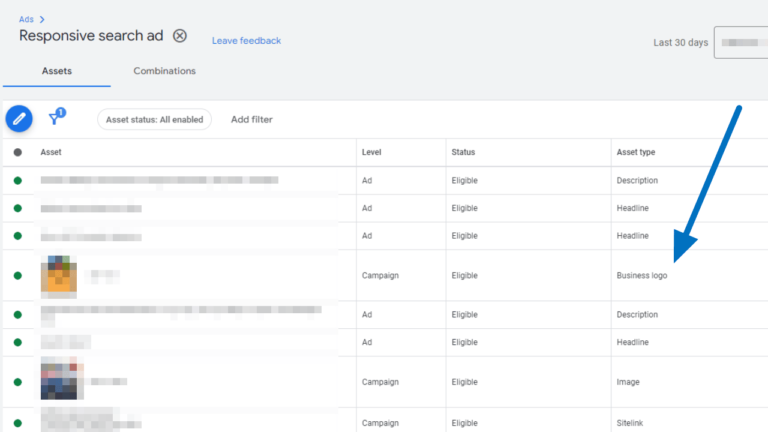
Task: Close the Responsive search ad view
Action: (180, 36)
